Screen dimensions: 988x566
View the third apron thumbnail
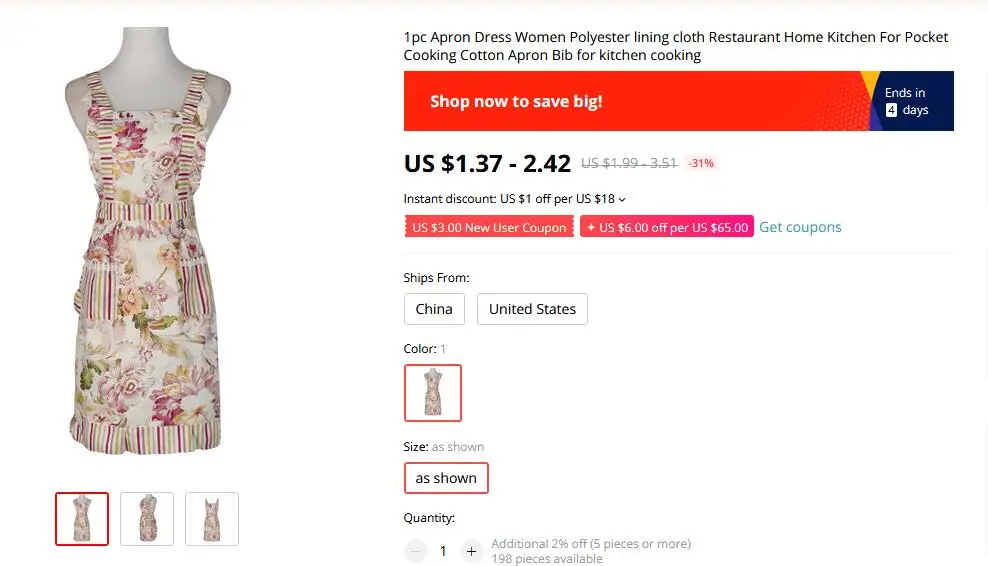pos(212,519)
